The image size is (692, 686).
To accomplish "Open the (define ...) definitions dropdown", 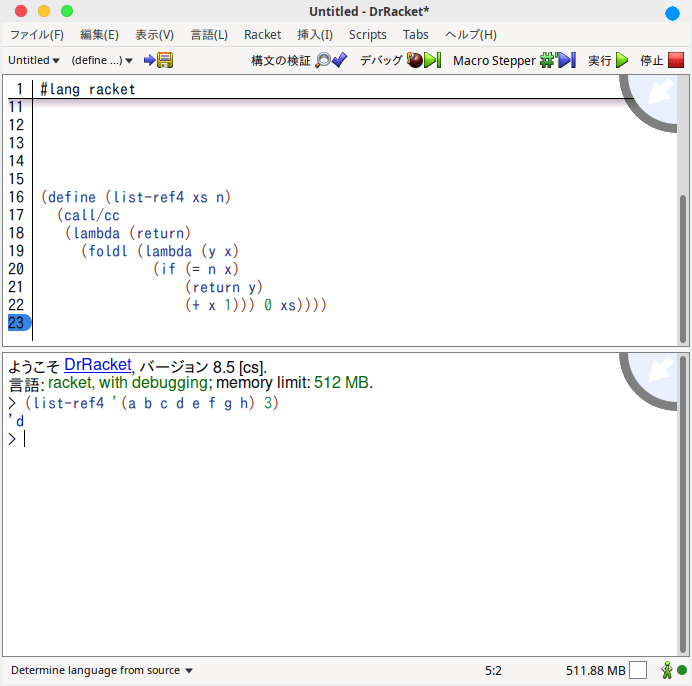I will [102, 60].
